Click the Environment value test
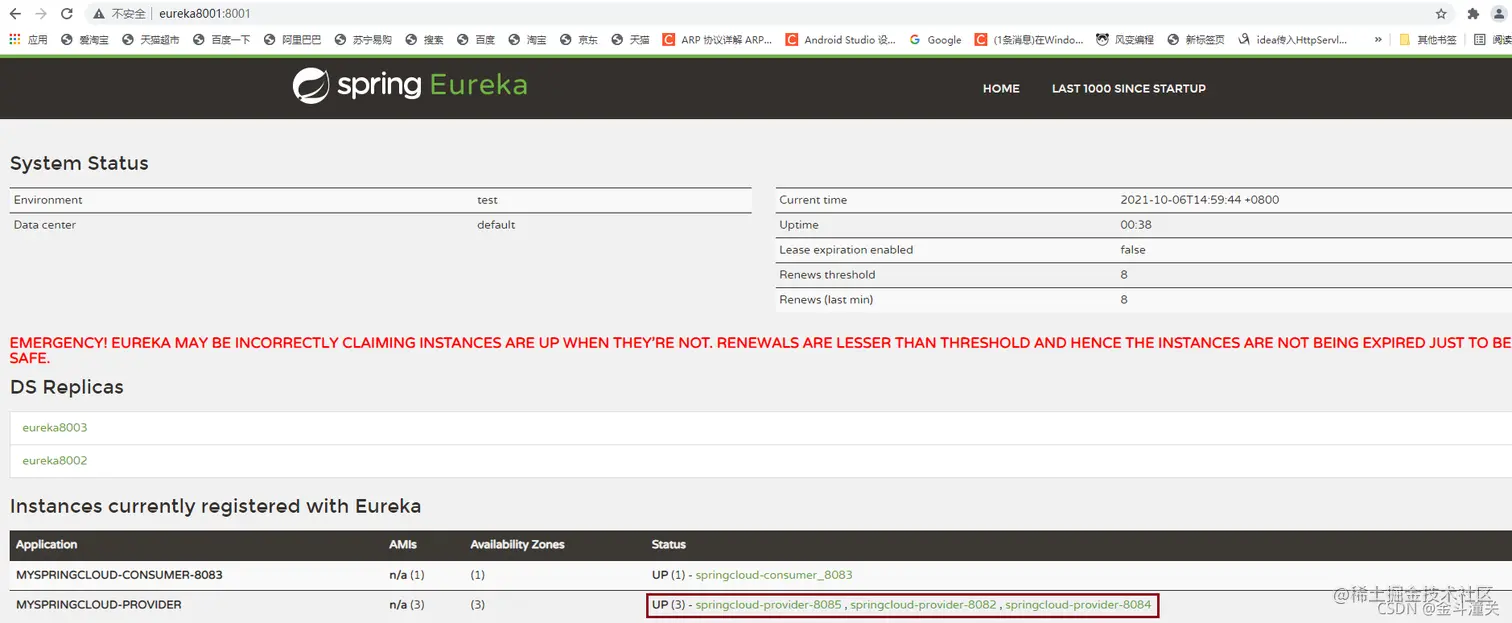Screen dimensions: 1512x623 tap(487, 200)
